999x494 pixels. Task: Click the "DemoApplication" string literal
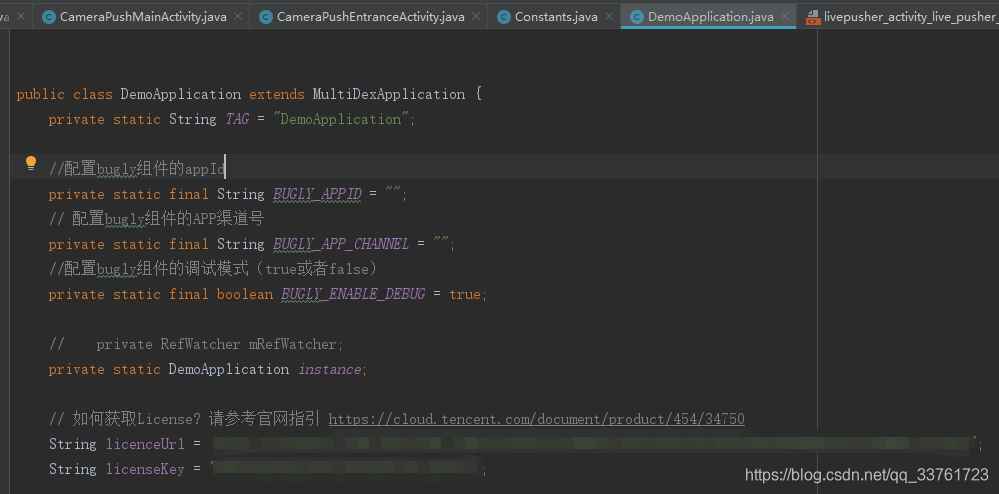341,119
